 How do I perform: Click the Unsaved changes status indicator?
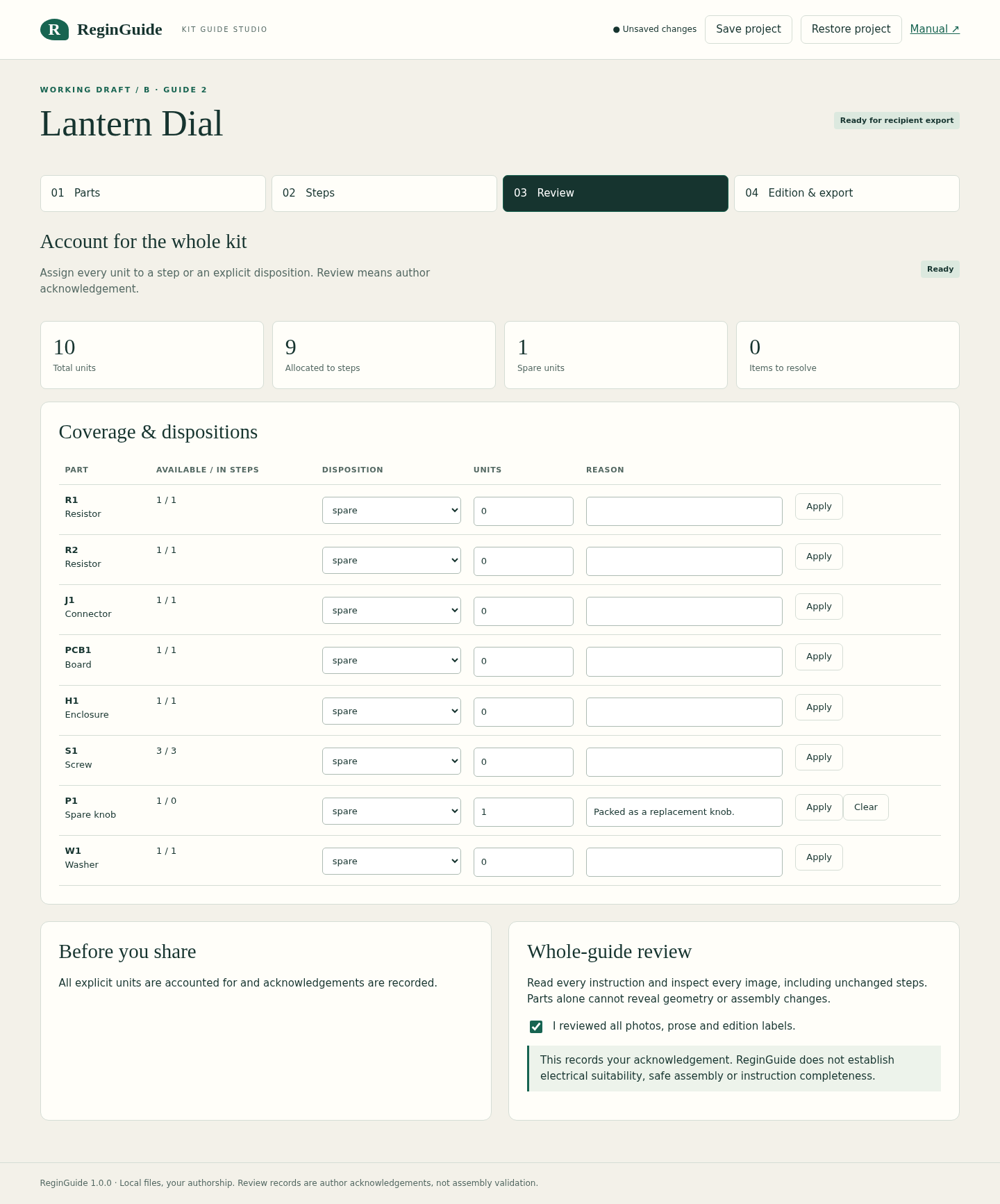click(x=655, y=29)
